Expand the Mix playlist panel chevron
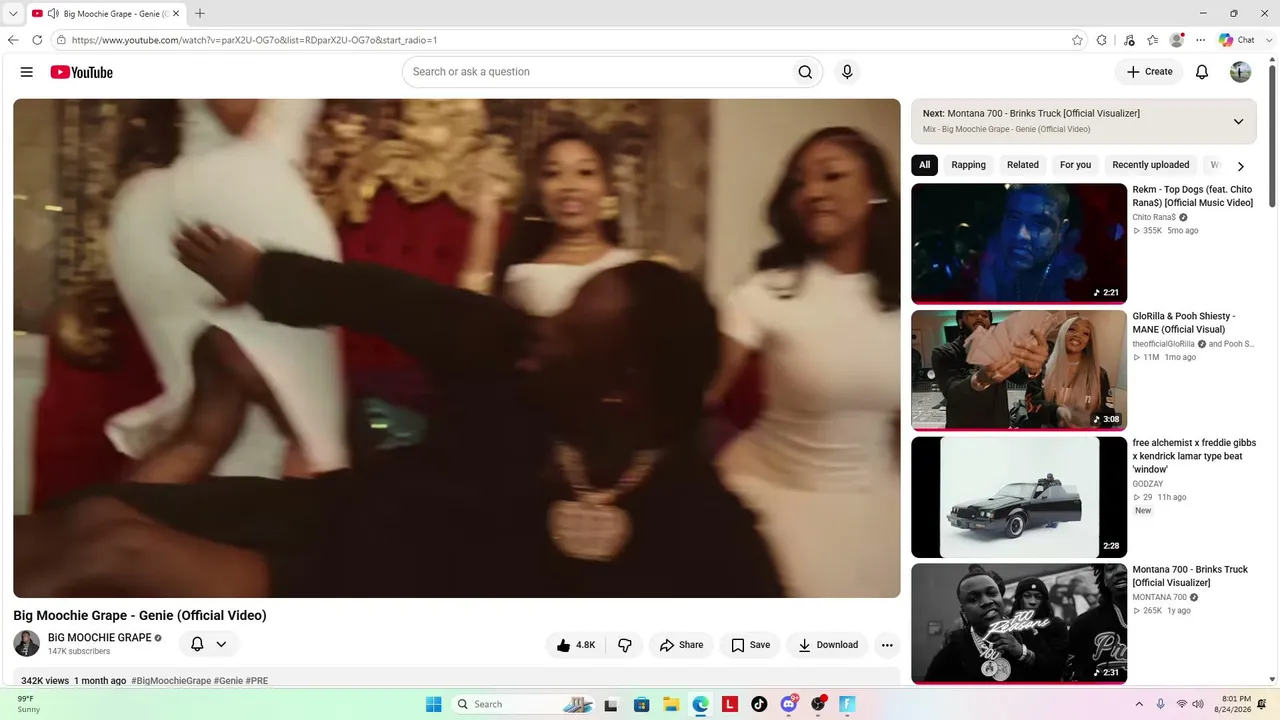Image resolution: width=1280 pixels, height=720 pixels. pos(1238,121)
